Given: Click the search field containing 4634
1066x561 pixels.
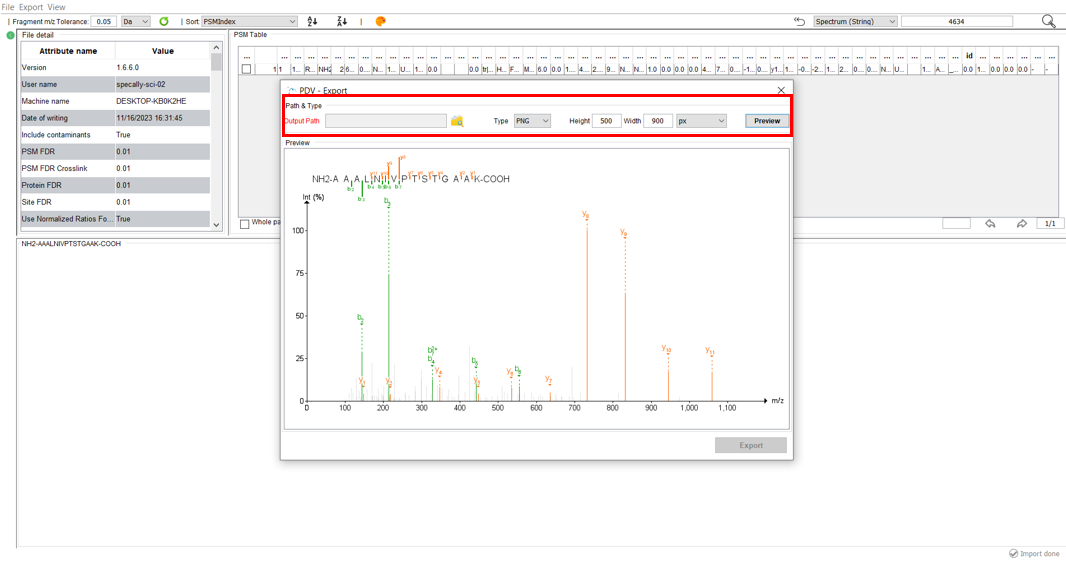Looking at the screenshot, I should [957, 22].
